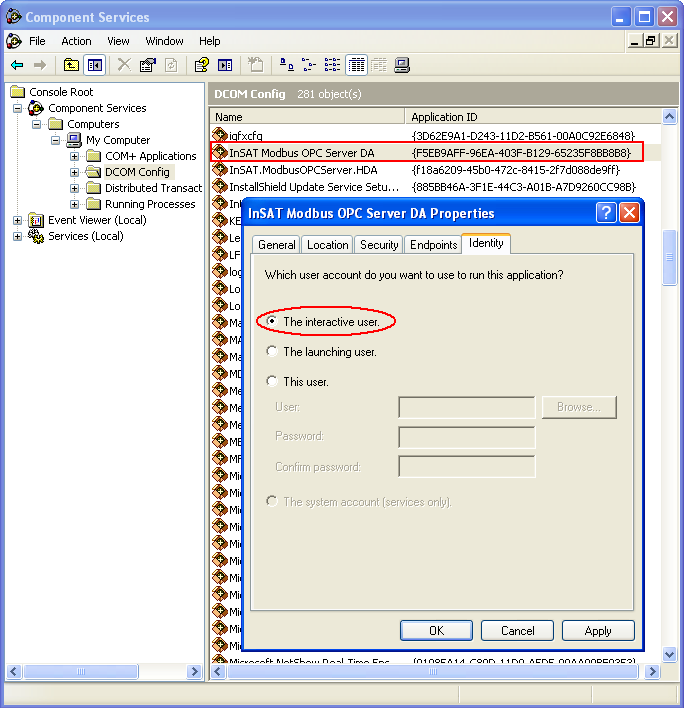Viewport: 685px width, 708px height.
Task: Click the Application ID column header
Action: (533, 117)
